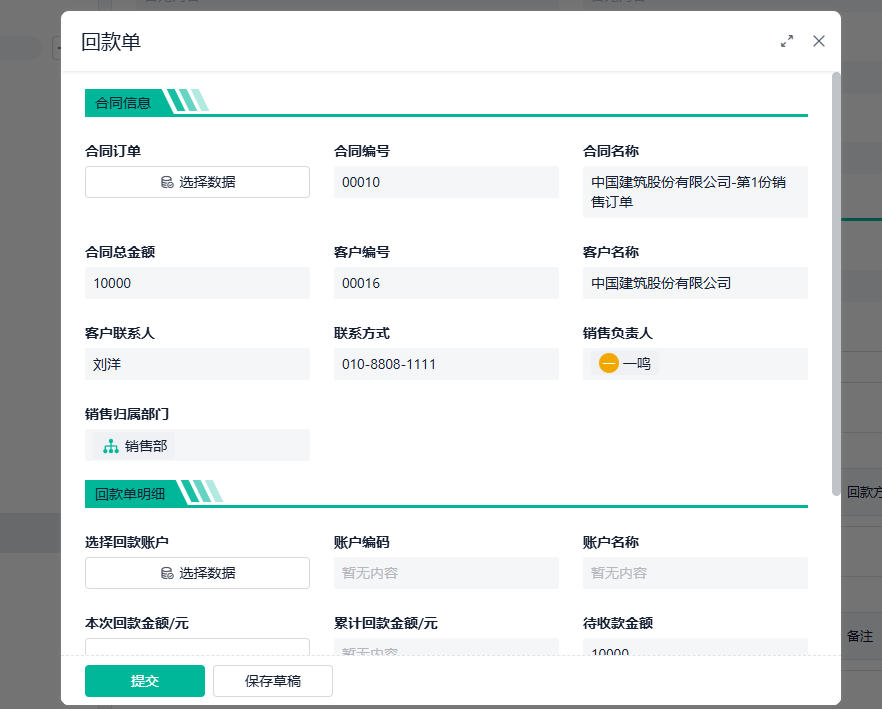Click the 客户编号 field showing 00016
The height and width of the screenshot is (709, 882).
(x=446, y=283)
